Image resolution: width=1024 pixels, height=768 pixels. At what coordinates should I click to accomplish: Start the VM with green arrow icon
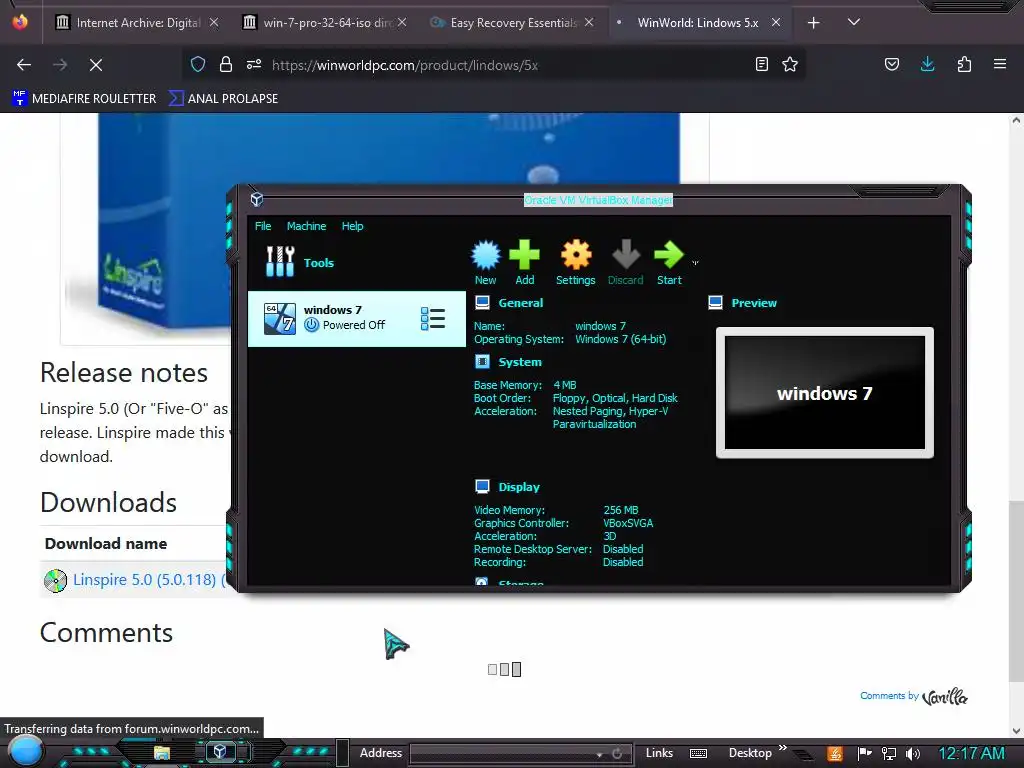coord(669,263)
